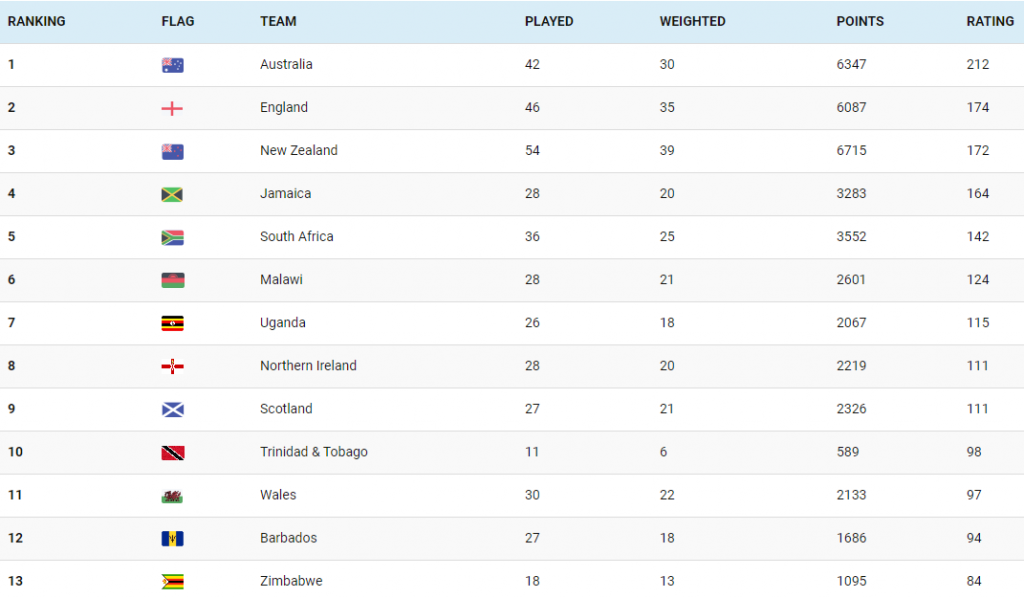Click the Jamaica flag icon
1024x598 pixels.
(172, 194)
